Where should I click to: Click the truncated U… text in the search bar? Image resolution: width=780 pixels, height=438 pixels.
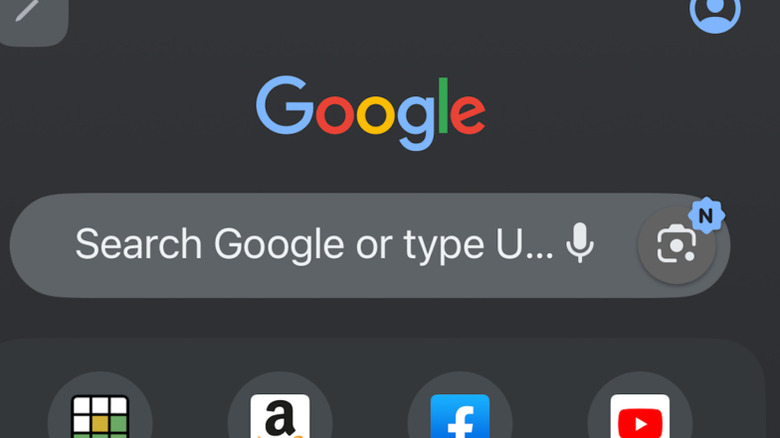pos(524,244)
